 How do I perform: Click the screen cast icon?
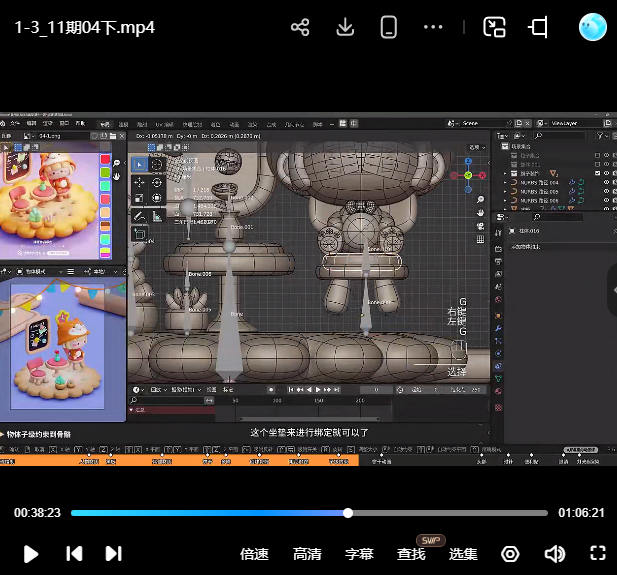[x=494, y=27]
